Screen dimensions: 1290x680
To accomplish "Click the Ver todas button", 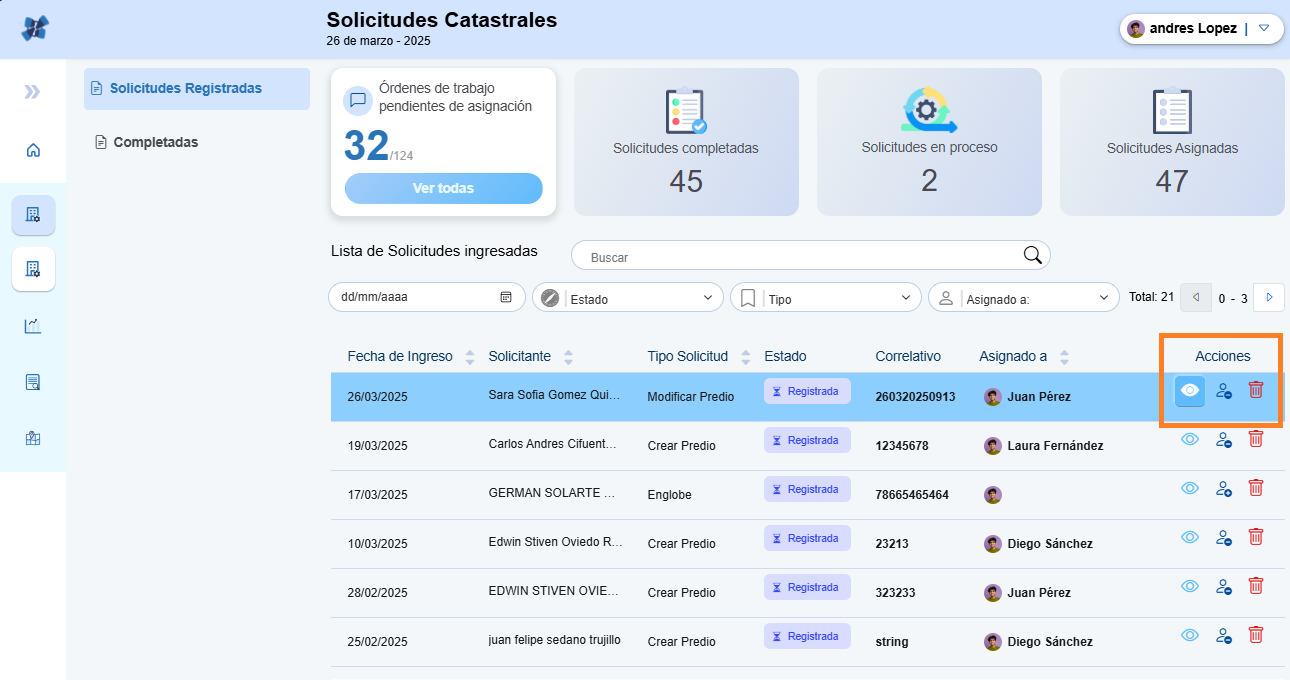I will (x=443, y=188).
